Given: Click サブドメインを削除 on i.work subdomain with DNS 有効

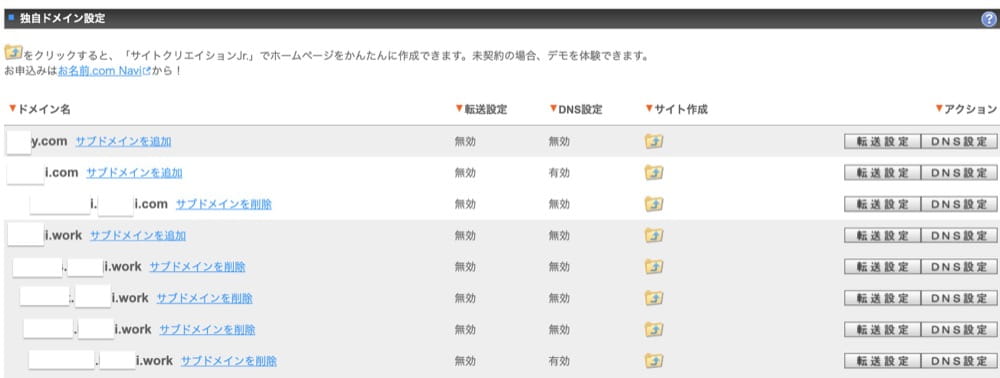Looking at the screenshot, I should 229,361.
